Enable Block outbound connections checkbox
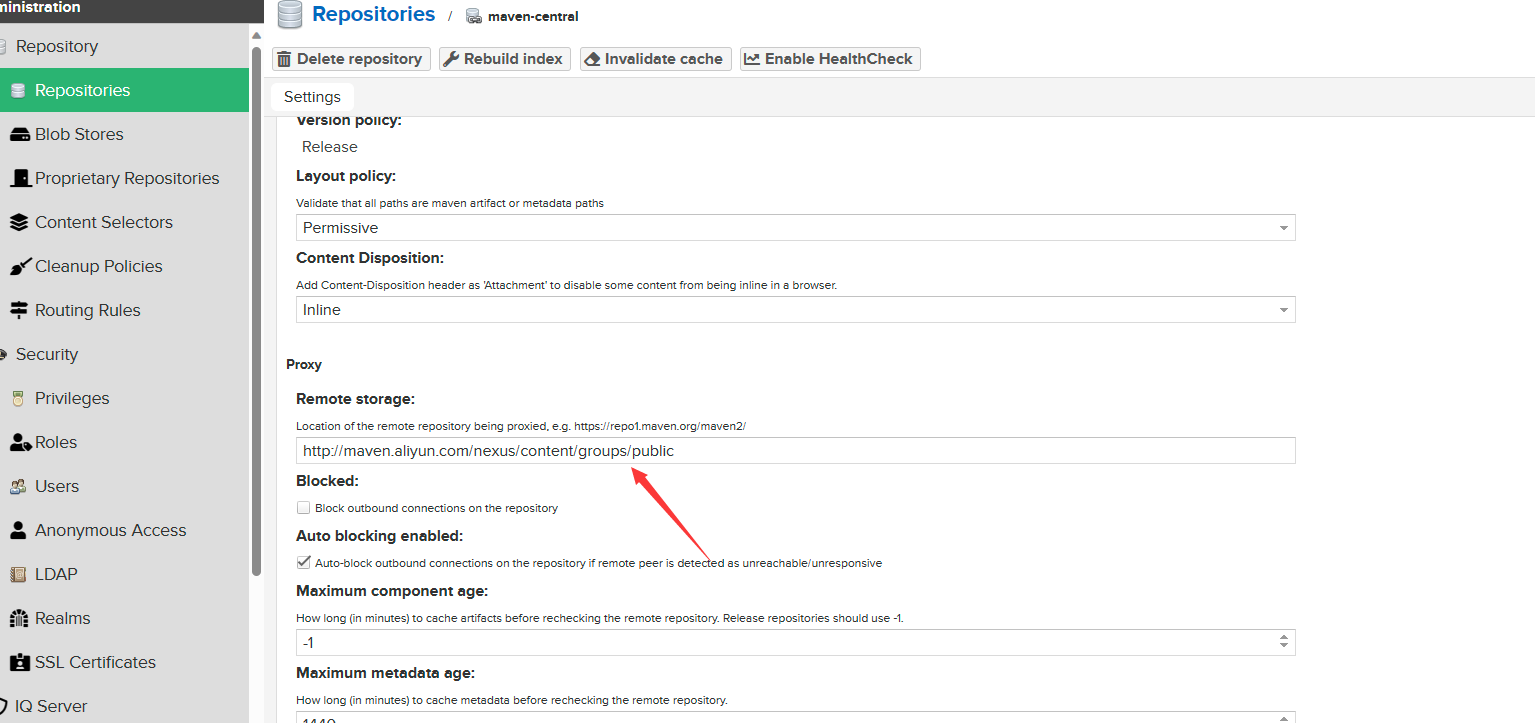The width and height of the screenshot is (1535, 723). pos(304,508)
